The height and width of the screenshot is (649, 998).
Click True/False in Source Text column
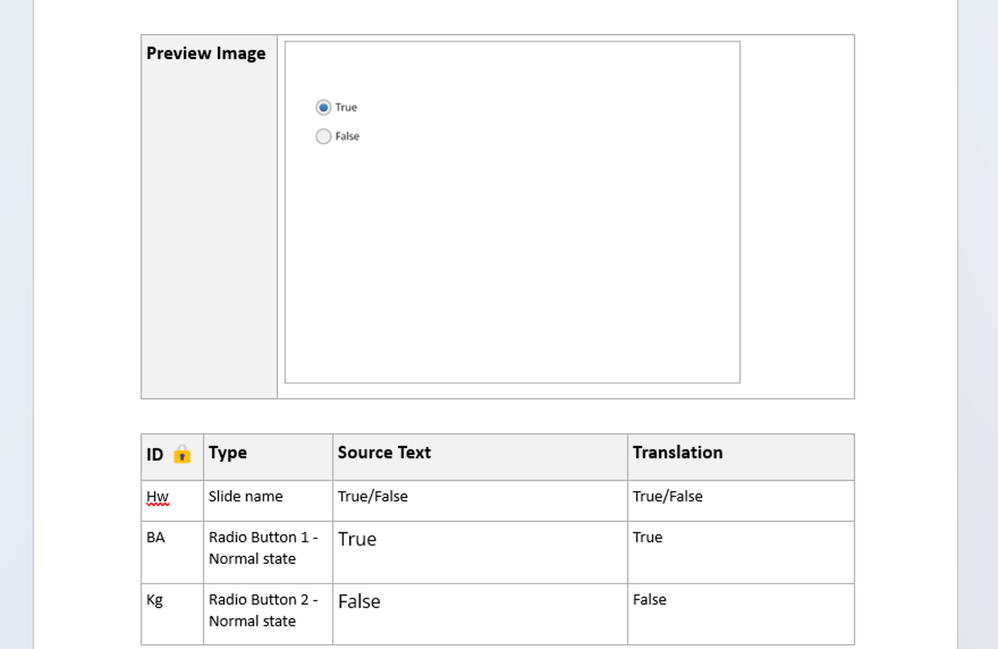pyautogui.click(x=372, y=497)
